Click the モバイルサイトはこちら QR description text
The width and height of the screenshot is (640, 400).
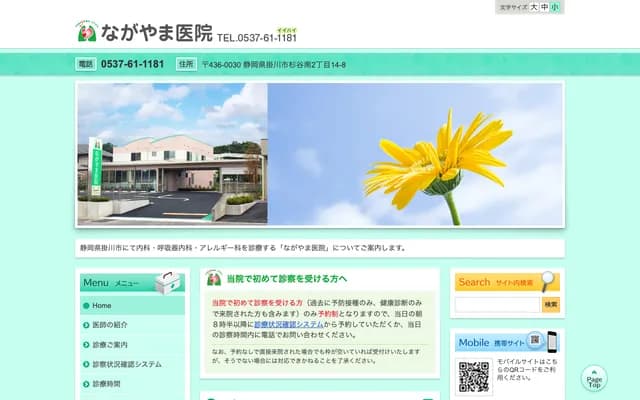click(x=527, y=370)
